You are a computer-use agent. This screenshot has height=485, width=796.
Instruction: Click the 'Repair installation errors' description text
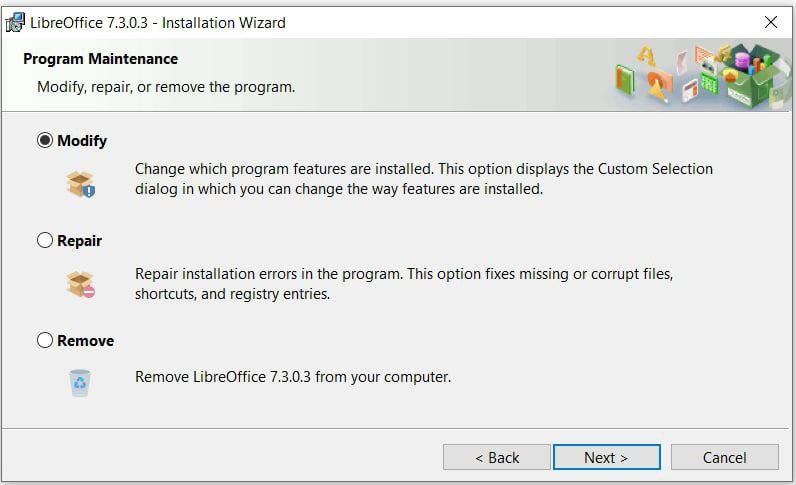tap(404, 284)
